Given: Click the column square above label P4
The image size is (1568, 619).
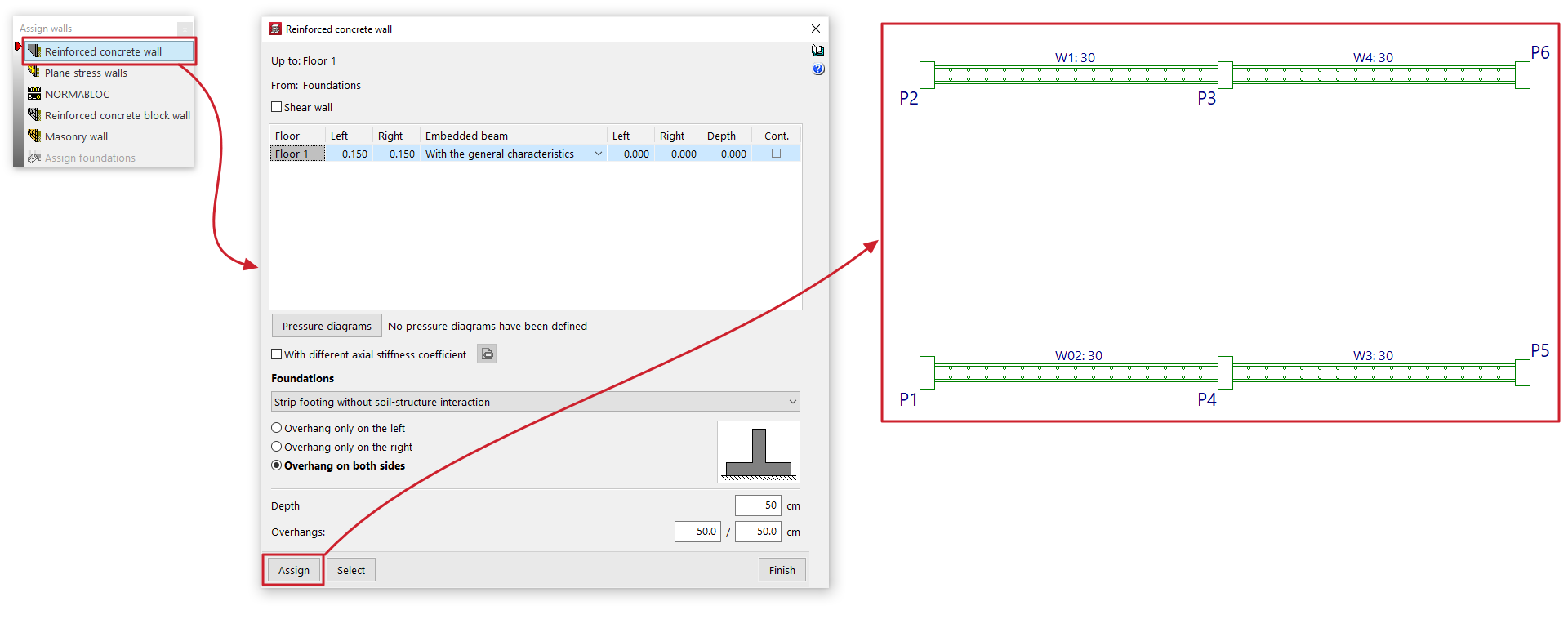Looking at the screenshot, I should (1225, 372).
